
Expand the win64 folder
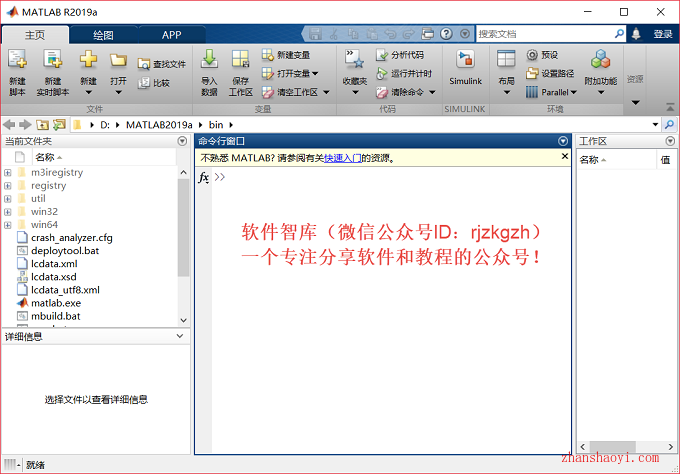(8, 225)
